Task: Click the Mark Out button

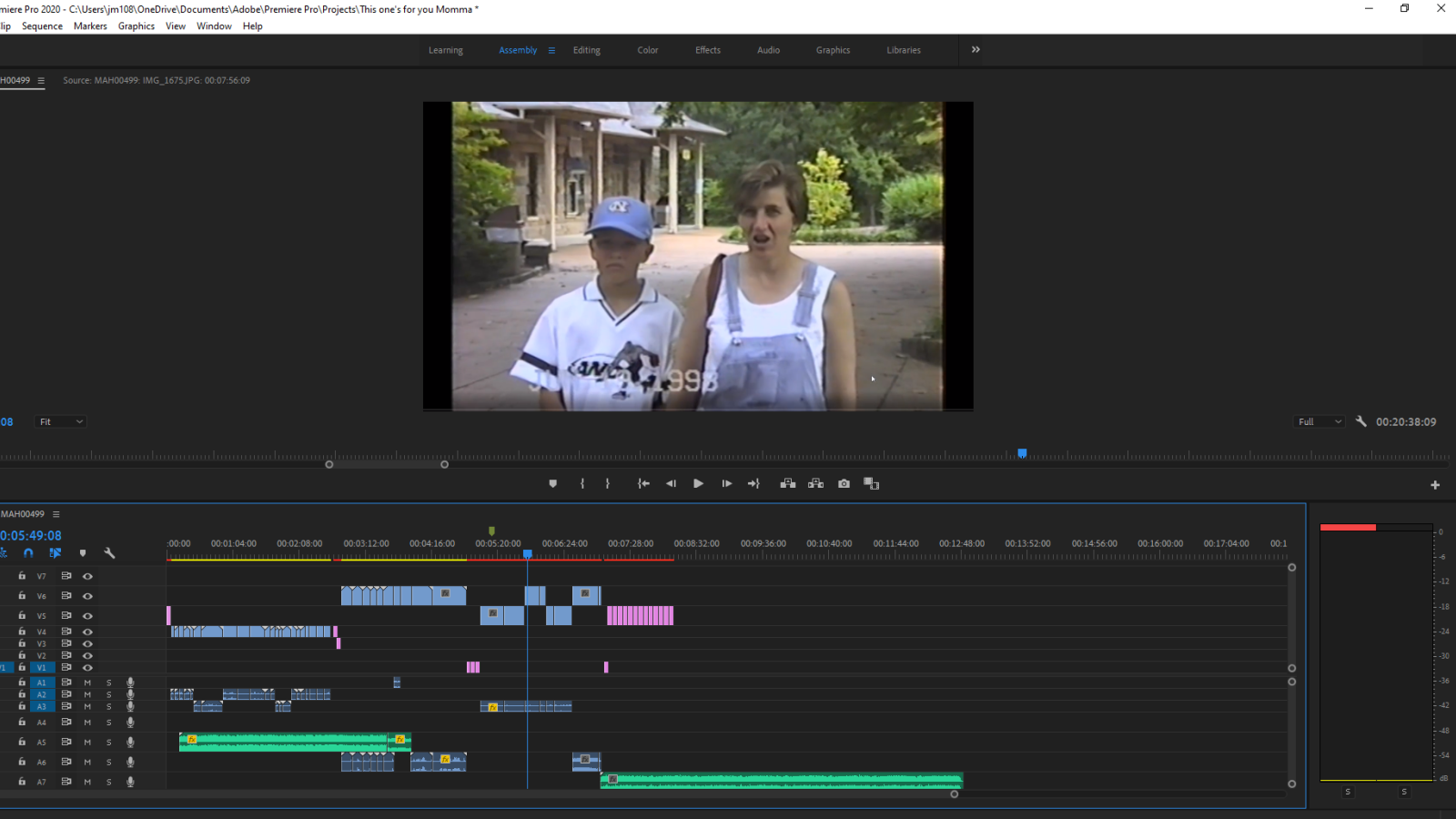Action: [608, 484]
